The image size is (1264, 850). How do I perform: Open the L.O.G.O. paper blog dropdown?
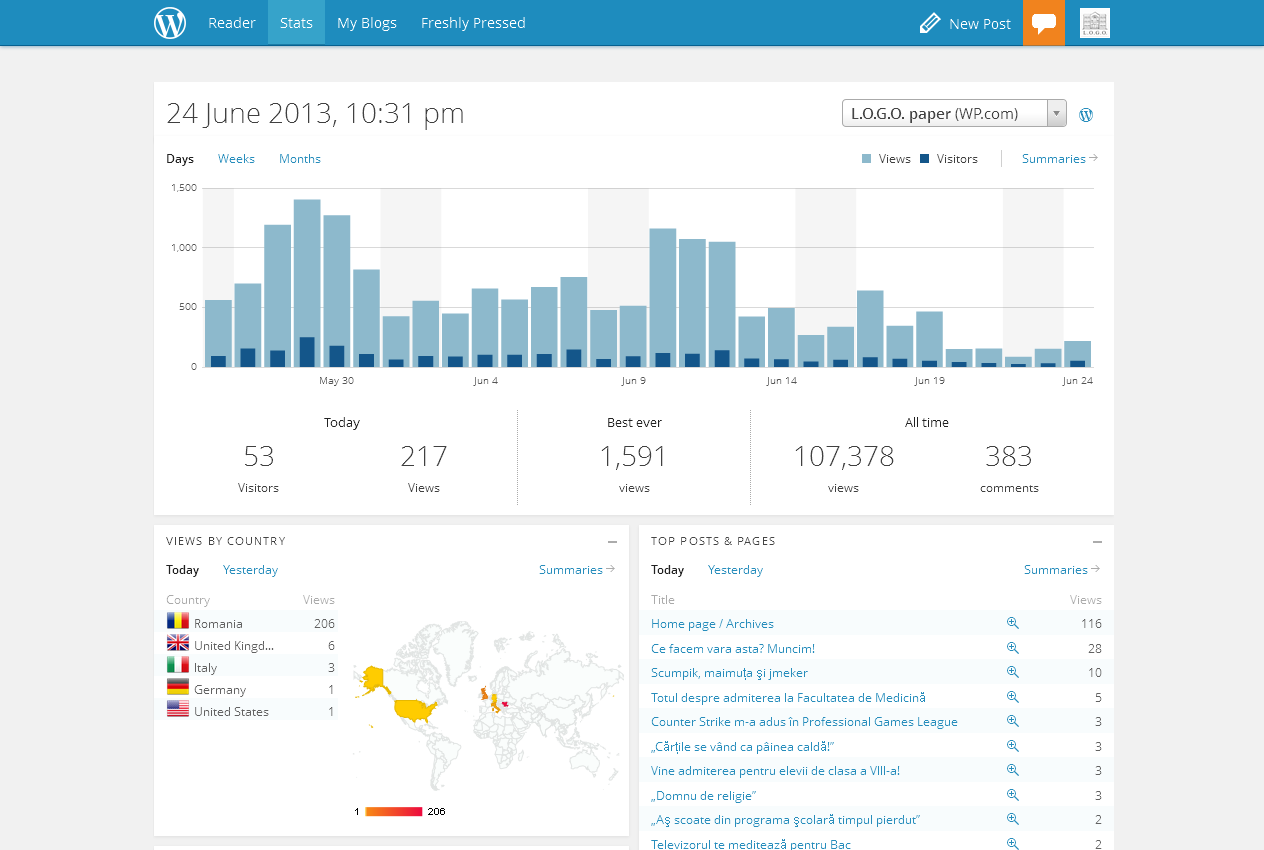point(954,113)
